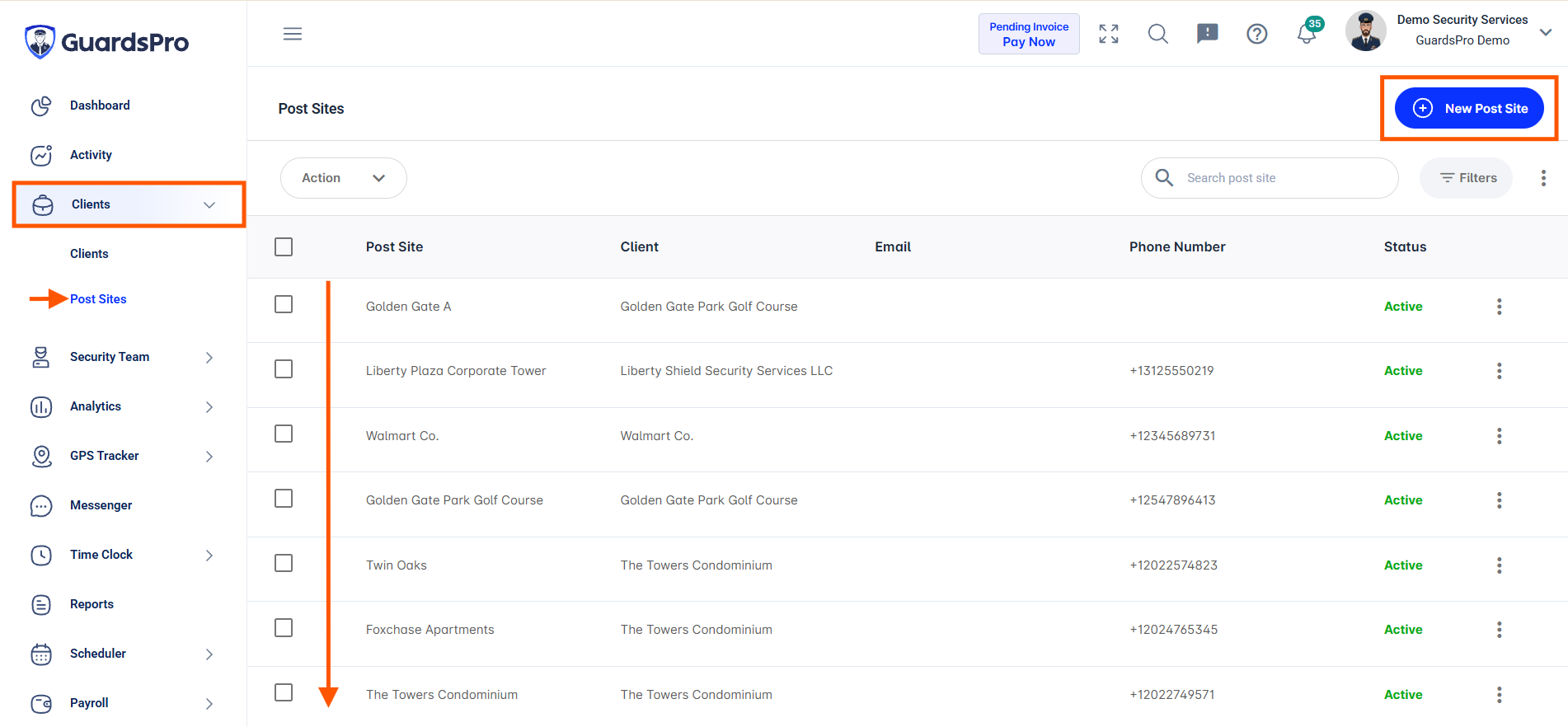Open table options three-dot menu beside Filters
The image size is (1568, 727).
tap(1543, 178)
